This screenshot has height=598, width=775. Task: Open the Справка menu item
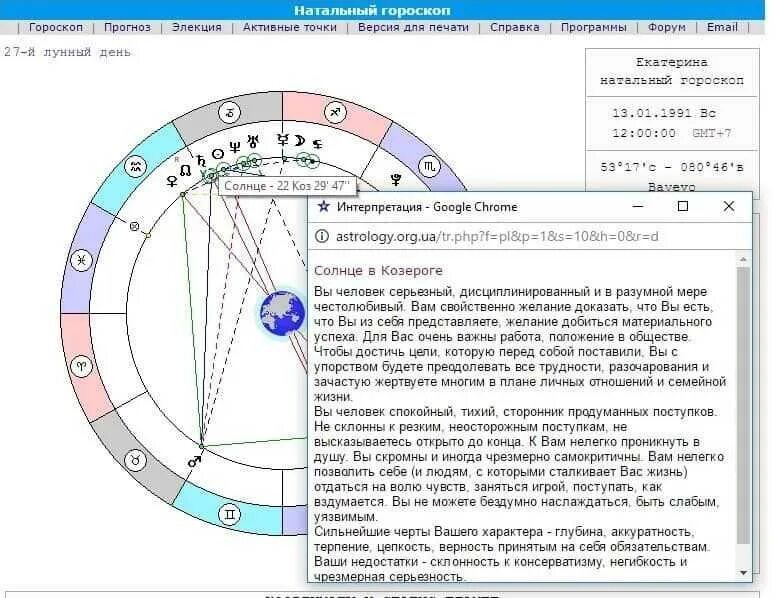[x=515, y=27]
